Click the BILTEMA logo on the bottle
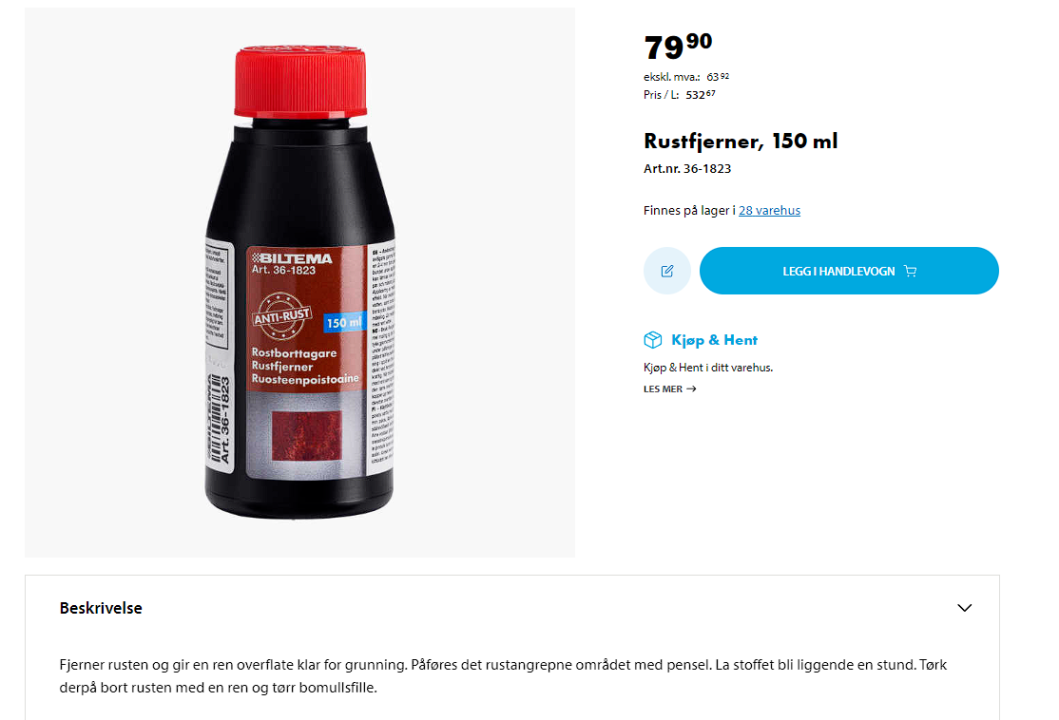Image resolution: width=1059 pixels, height=720 pixels. click(292, 258)
